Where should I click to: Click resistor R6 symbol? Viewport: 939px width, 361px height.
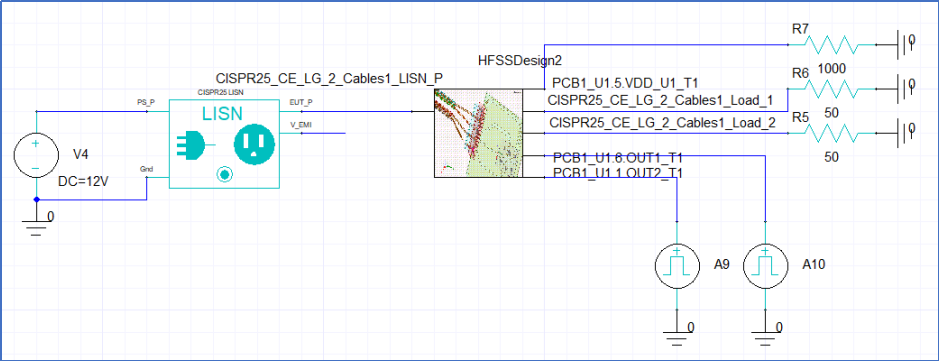point(831,89)
